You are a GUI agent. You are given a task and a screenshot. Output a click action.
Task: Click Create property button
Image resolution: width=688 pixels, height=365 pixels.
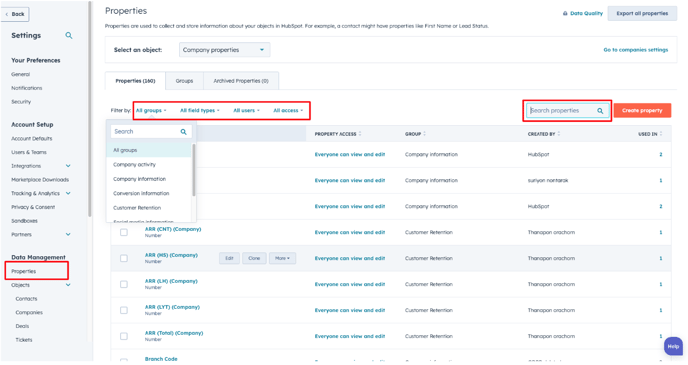(642, 111)
